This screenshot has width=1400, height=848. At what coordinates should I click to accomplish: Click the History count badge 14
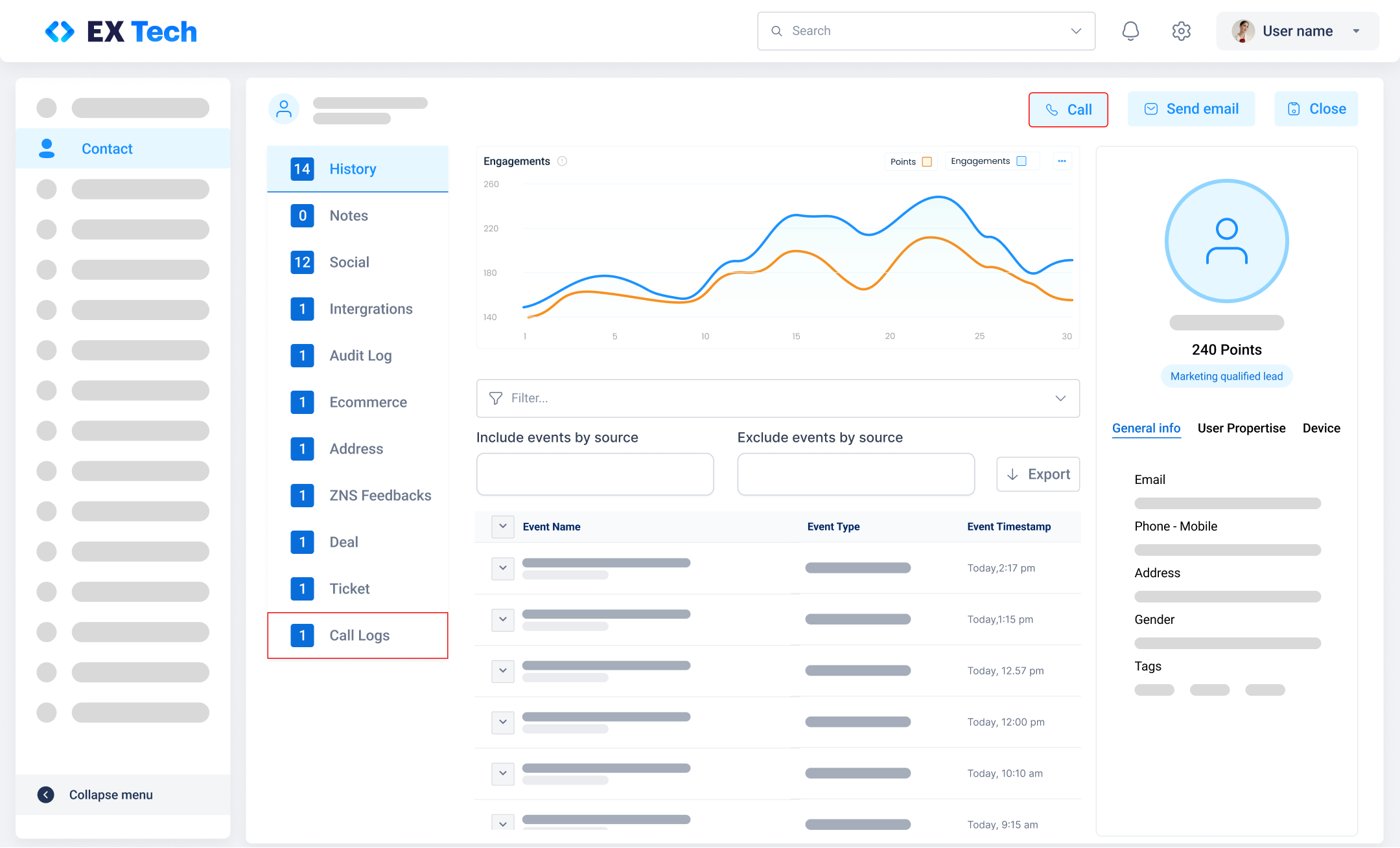[302, 169]
